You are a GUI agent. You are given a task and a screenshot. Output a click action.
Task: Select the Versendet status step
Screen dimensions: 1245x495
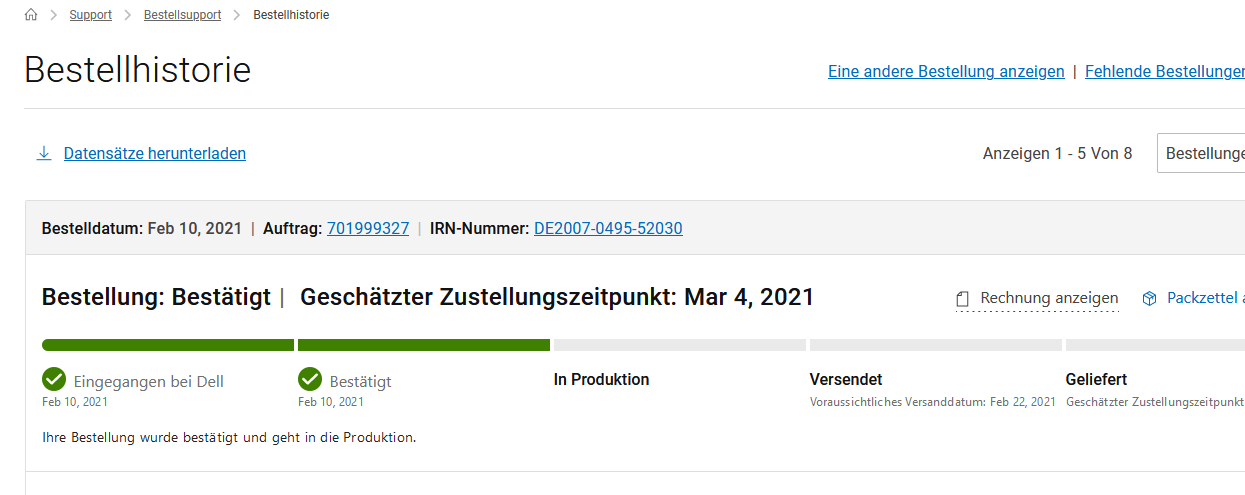pos(845,380)
